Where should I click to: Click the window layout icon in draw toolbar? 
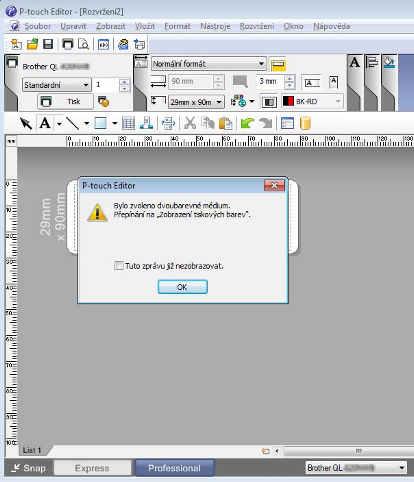287,123
